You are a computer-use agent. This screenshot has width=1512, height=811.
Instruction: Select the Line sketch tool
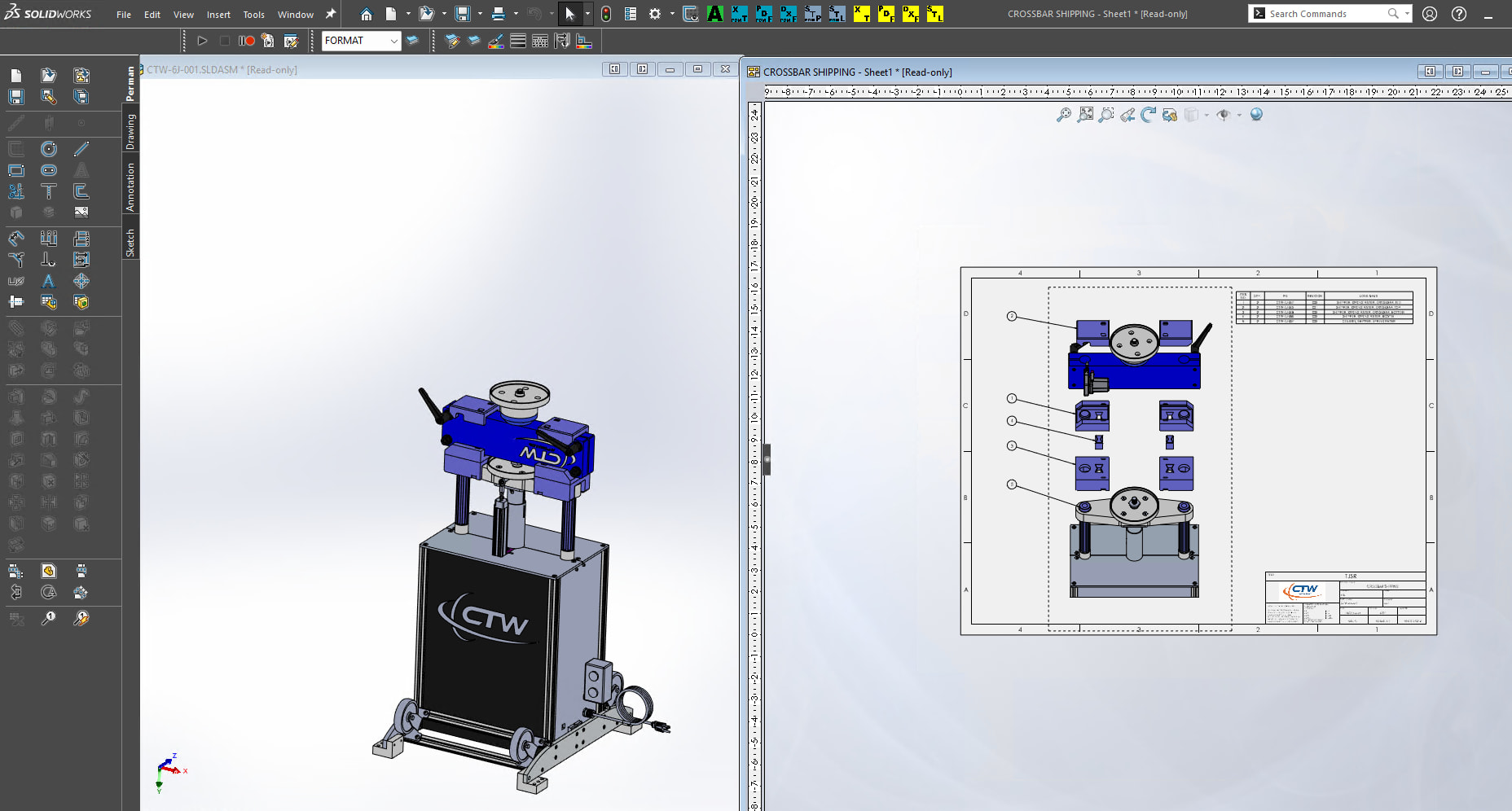tap(81, 149)
